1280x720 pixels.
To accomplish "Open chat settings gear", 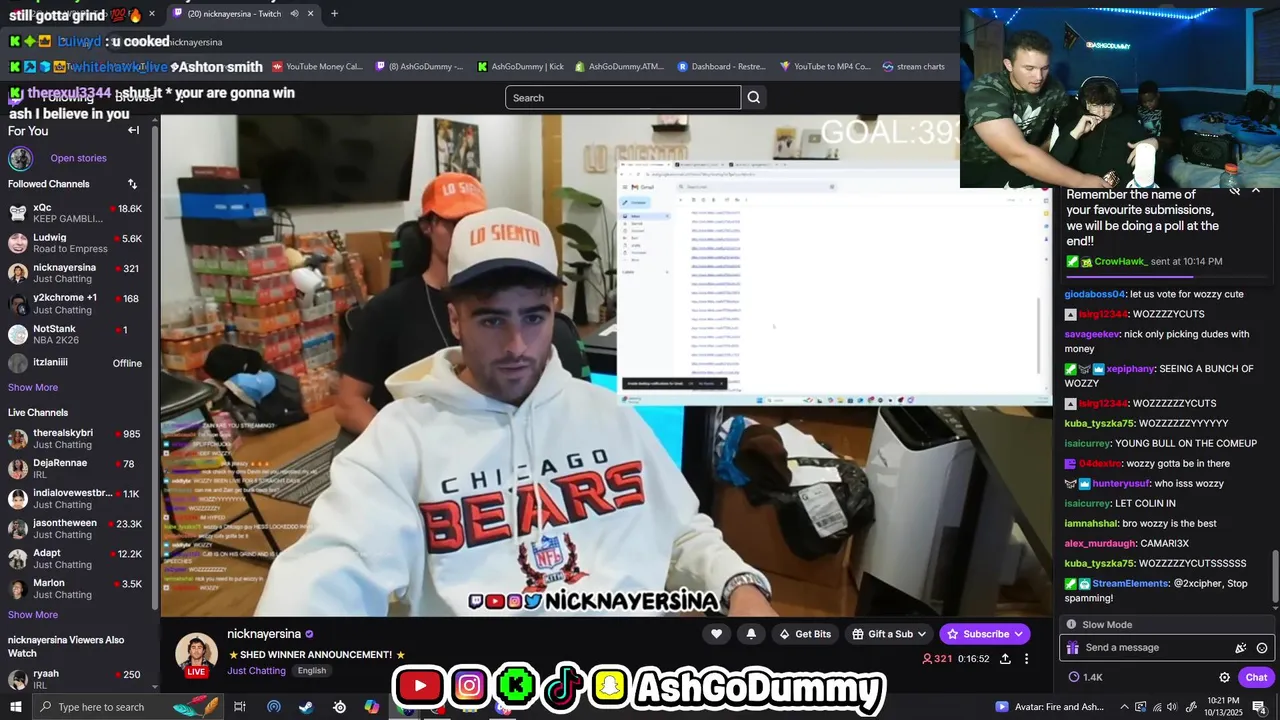I will click(x=1224, y=677).
